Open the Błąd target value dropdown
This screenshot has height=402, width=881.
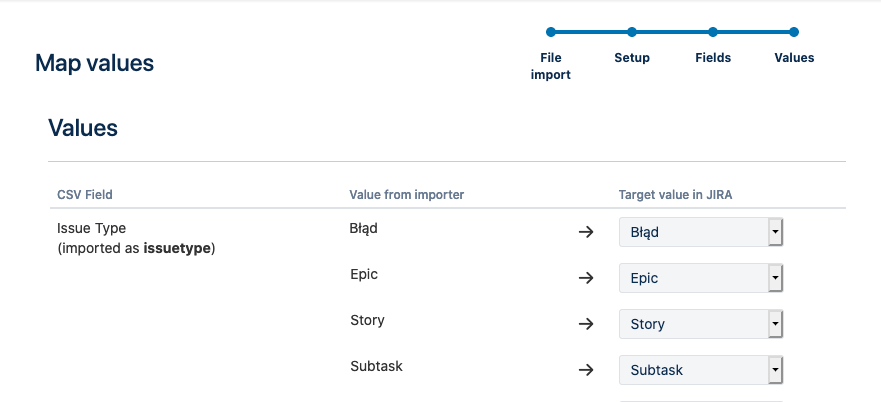coord(701,232)
